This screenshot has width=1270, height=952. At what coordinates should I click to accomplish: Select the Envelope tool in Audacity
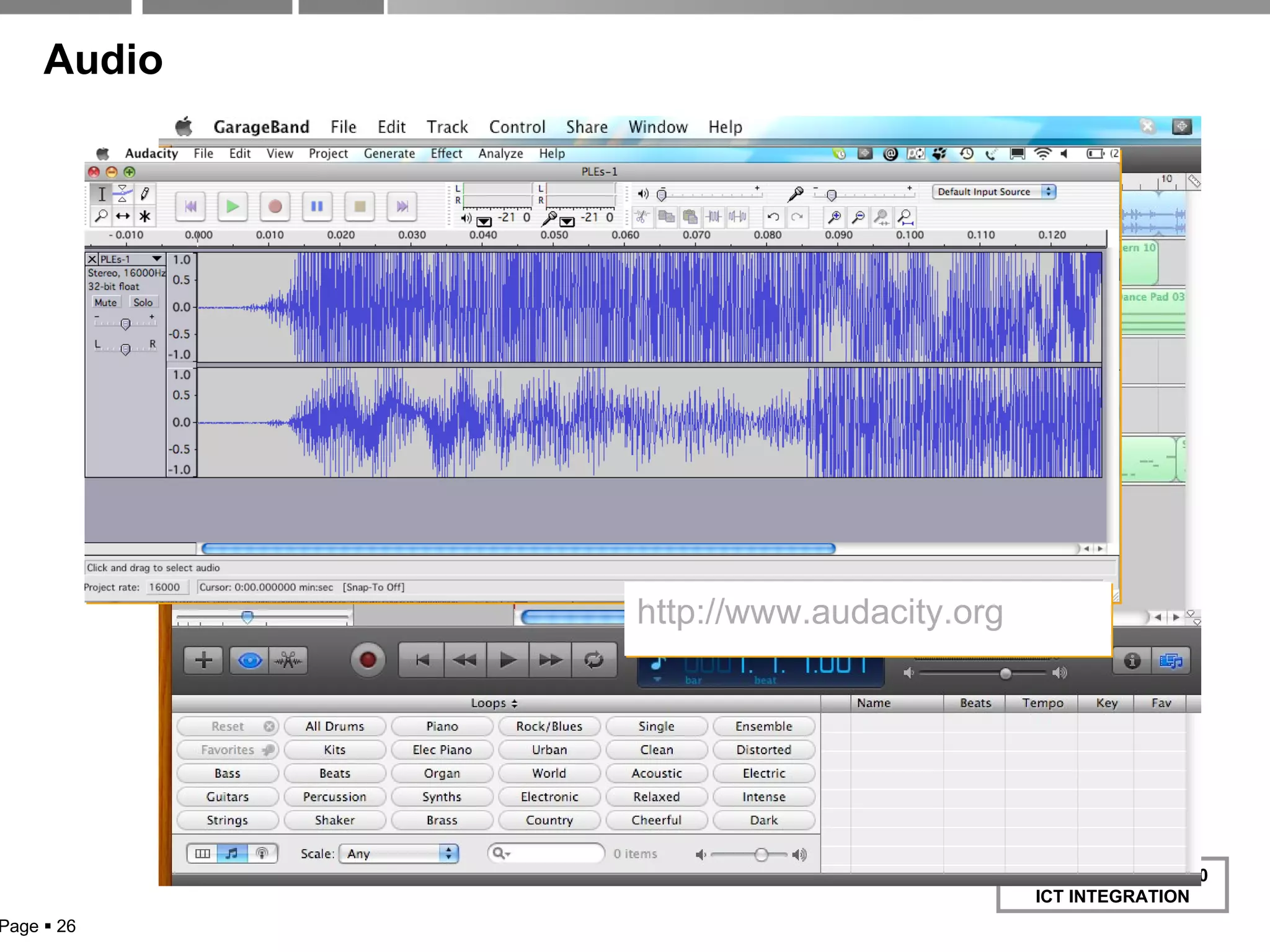(x=123, y=194)
